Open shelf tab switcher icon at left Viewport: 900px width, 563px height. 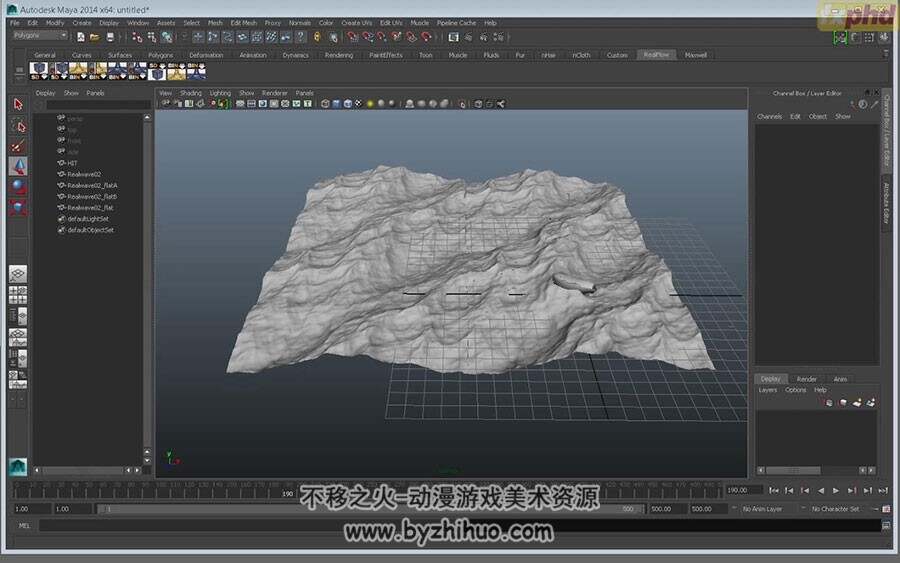click(x=19, y=71)
